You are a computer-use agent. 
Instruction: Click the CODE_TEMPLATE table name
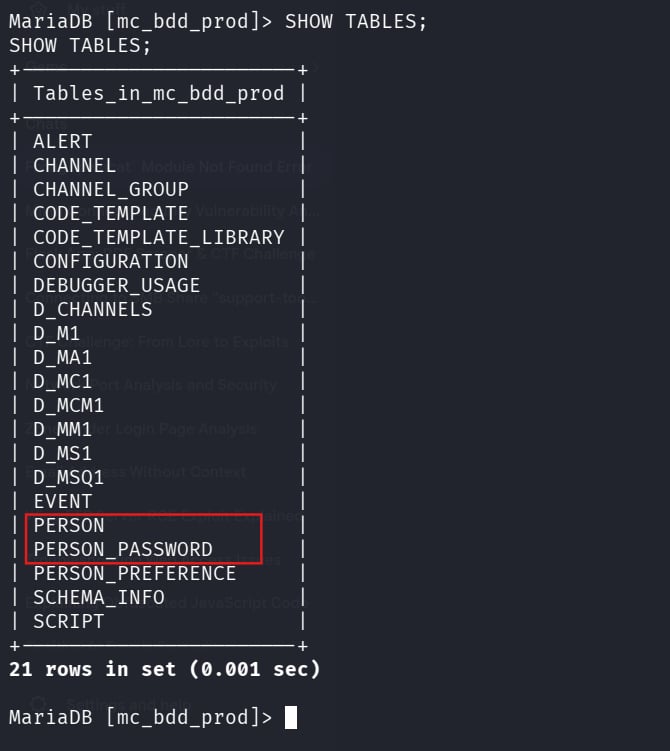[110, 213]
